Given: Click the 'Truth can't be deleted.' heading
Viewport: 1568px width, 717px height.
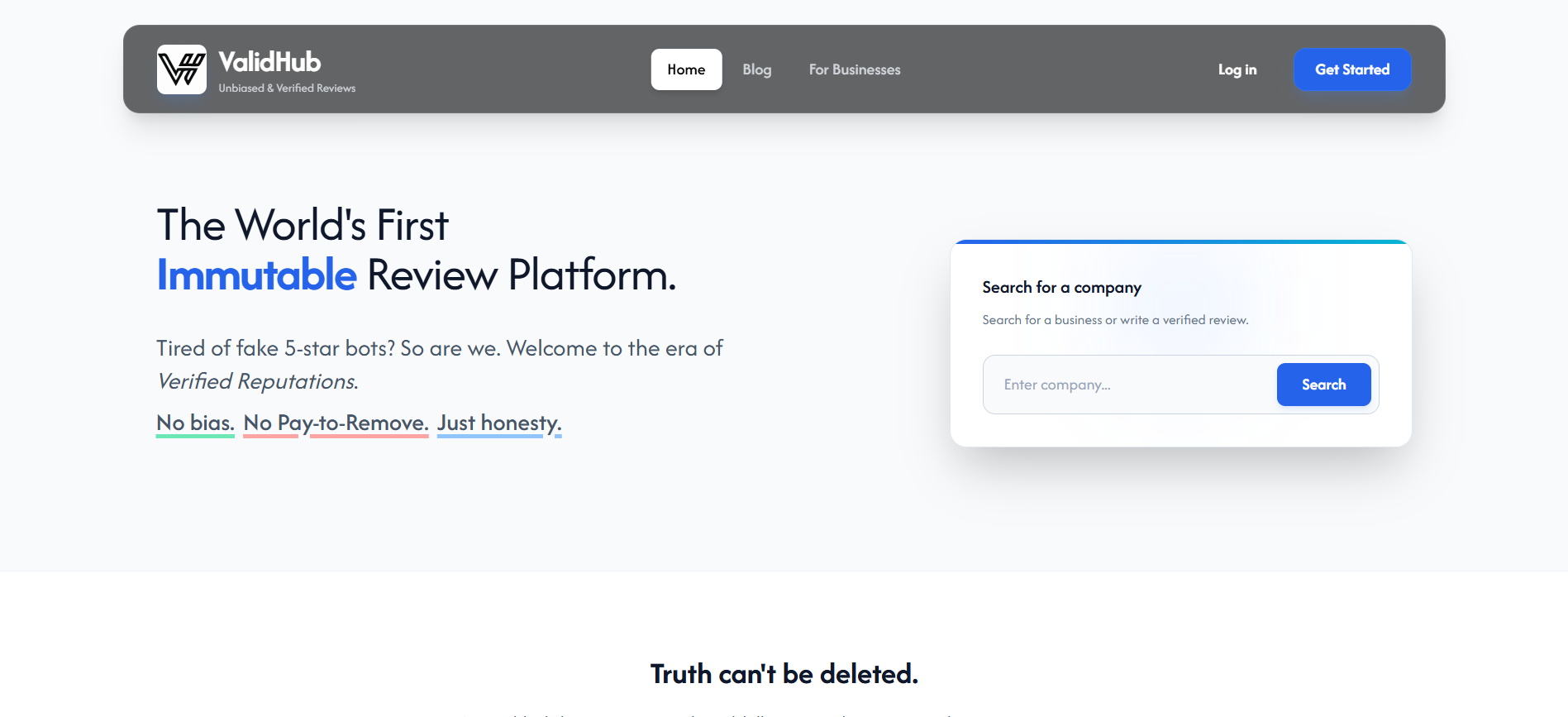Looking at the screenshot, I should [x=784, y=674].
